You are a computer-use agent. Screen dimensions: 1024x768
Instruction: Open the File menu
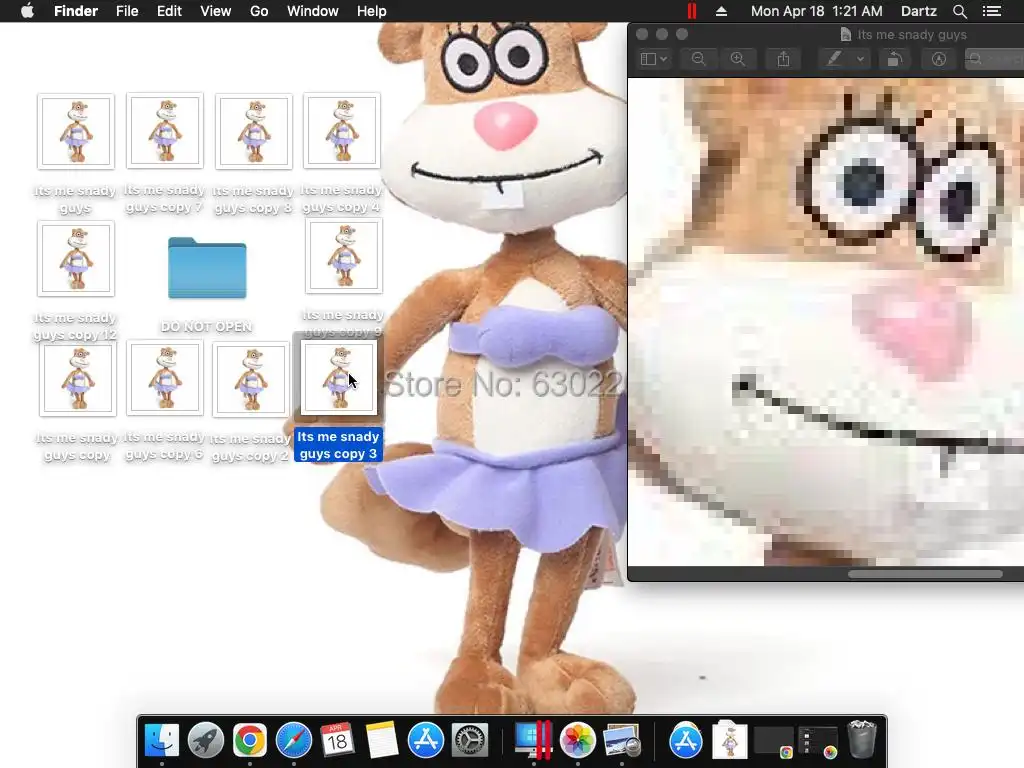[x=127, y=11]
